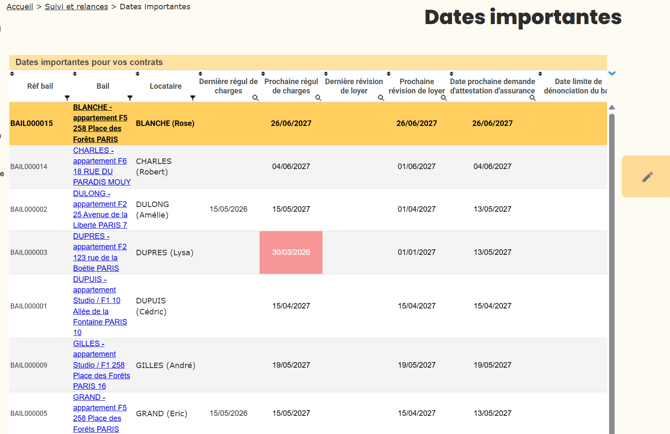The width and height of the screenshot is (670, 434).
Task: Select the highlighted BAIL000015 row
Action: click(308, 123)
